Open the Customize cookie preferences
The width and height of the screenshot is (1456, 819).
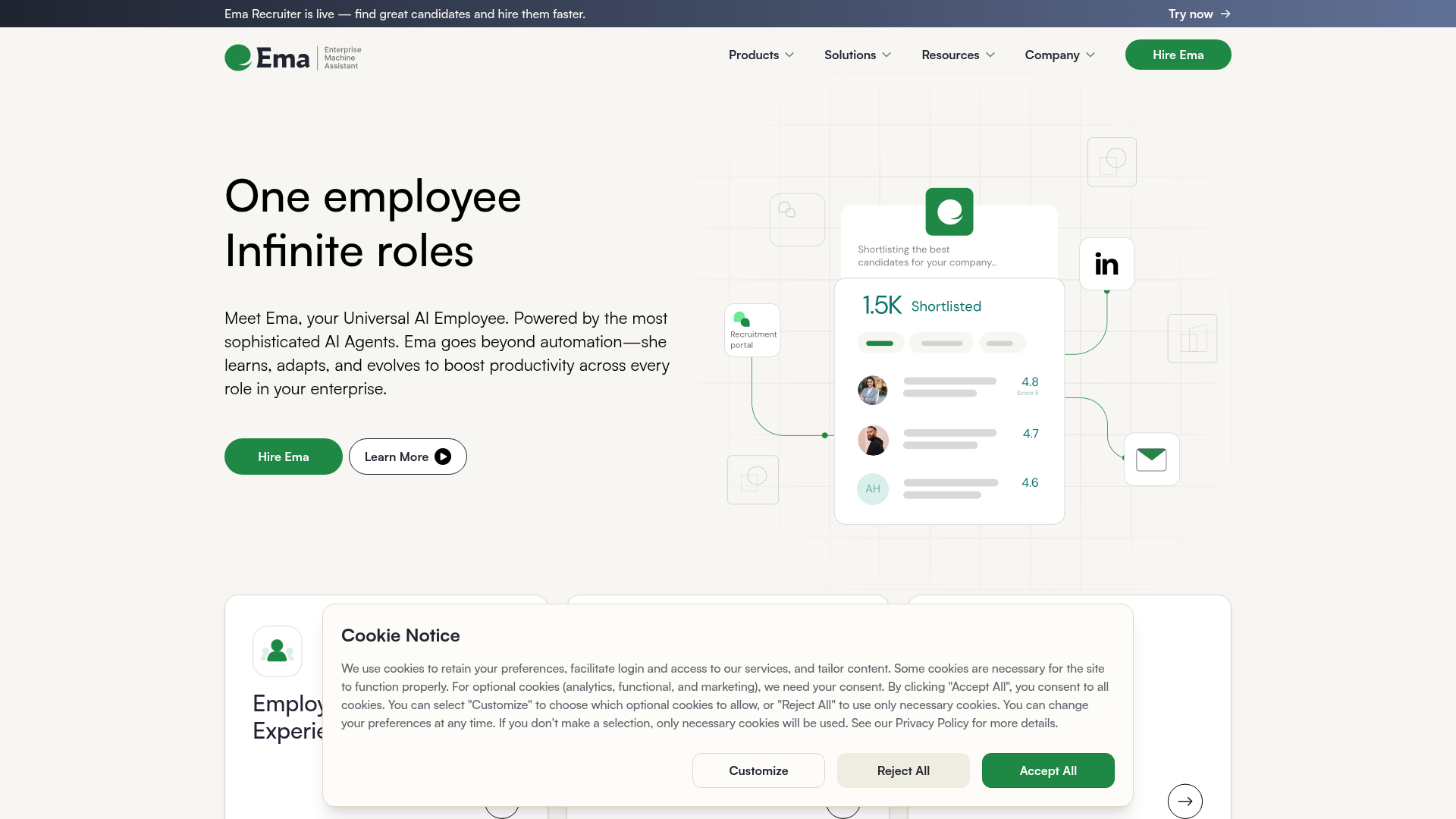pos(758,770)
